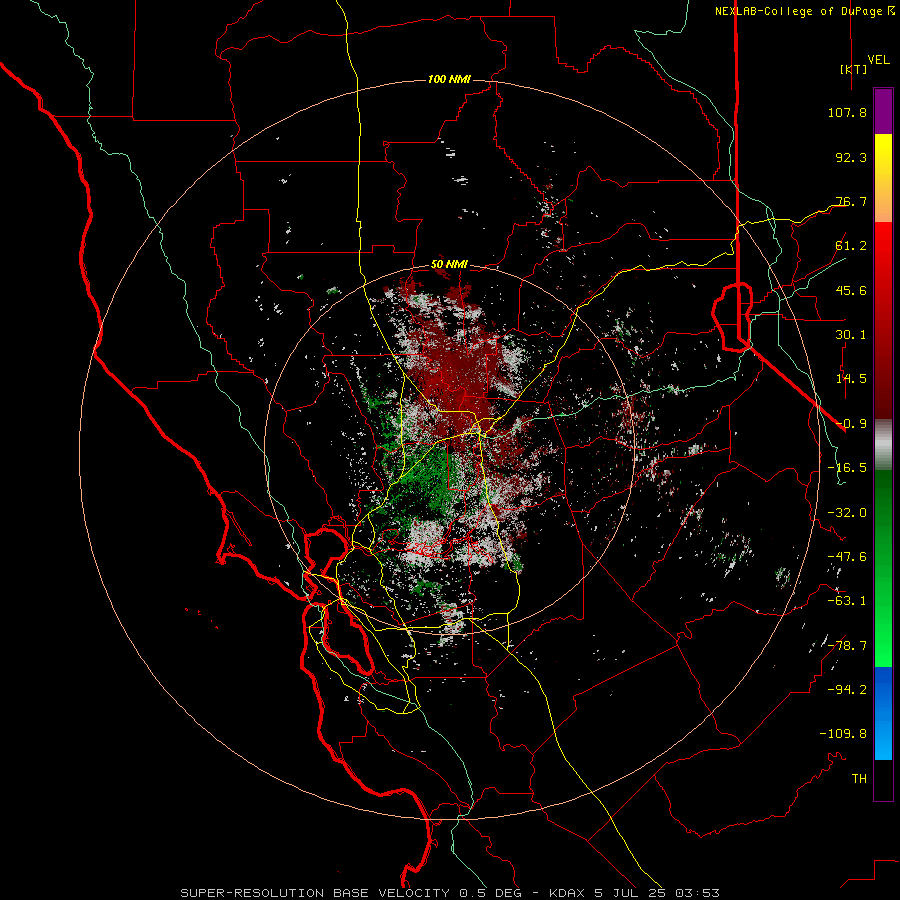Click the 92.3 velocity scale value
Image resolution: width=900 pixels, height=900 pixels.
click(851, 157)
